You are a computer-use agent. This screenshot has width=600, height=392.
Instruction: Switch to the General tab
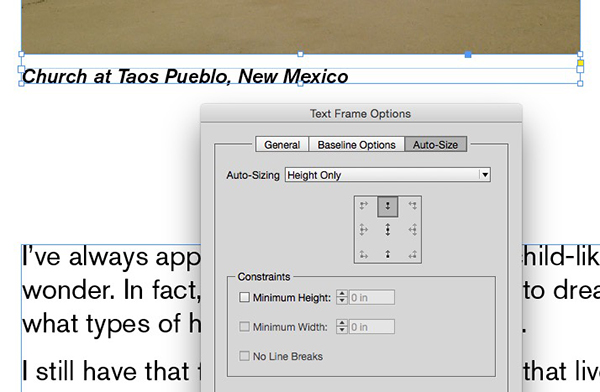pos(282,145)
